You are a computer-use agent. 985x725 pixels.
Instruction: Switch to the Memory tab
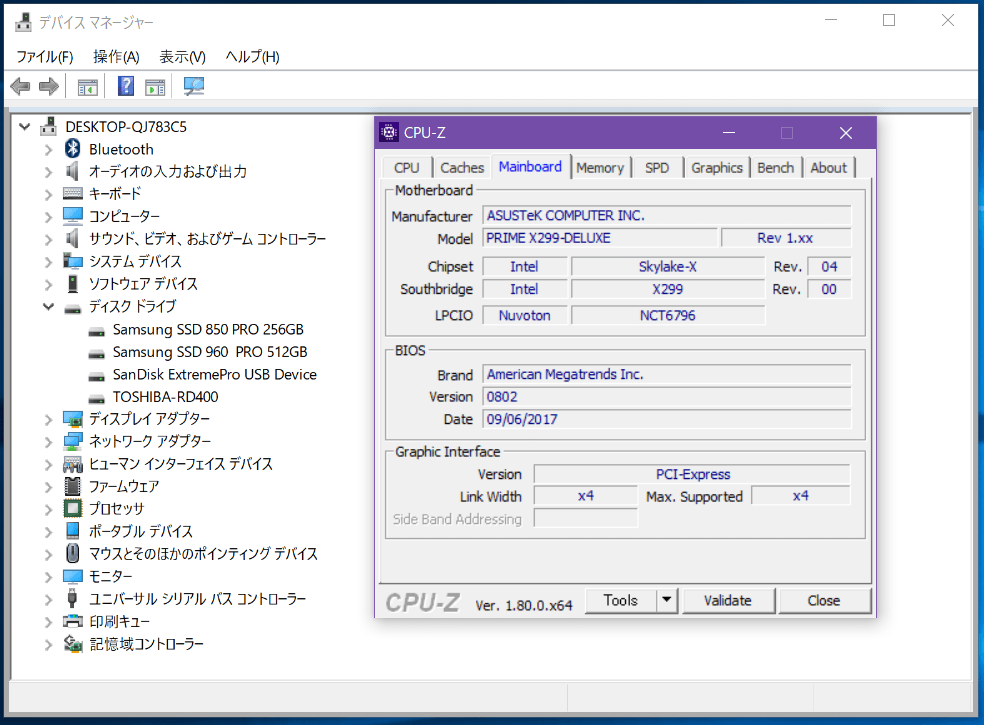pos(600,168)
